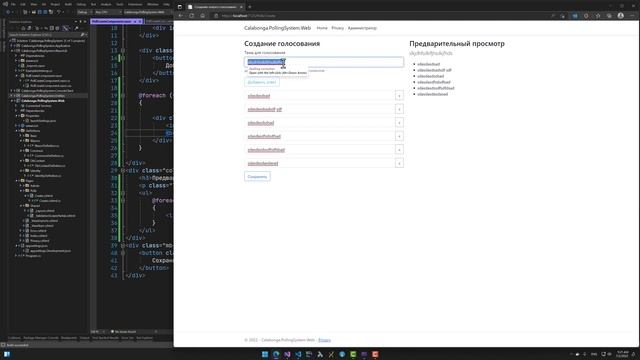Open the Администратор nav link
This screenshot has width=640, height=360.
[362, 28]
